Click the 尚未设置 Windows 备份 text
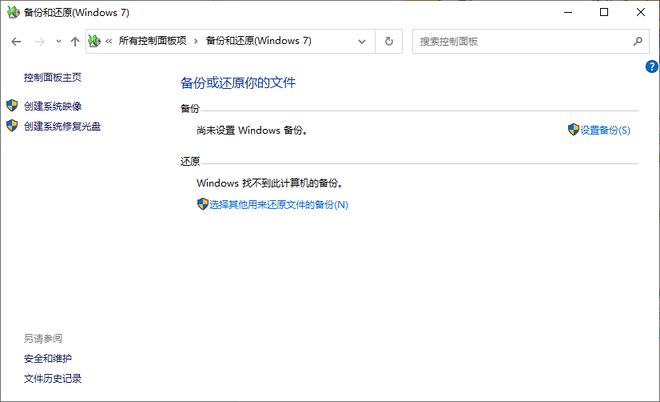This screenshot has width=660, height=402. point(252,130)
